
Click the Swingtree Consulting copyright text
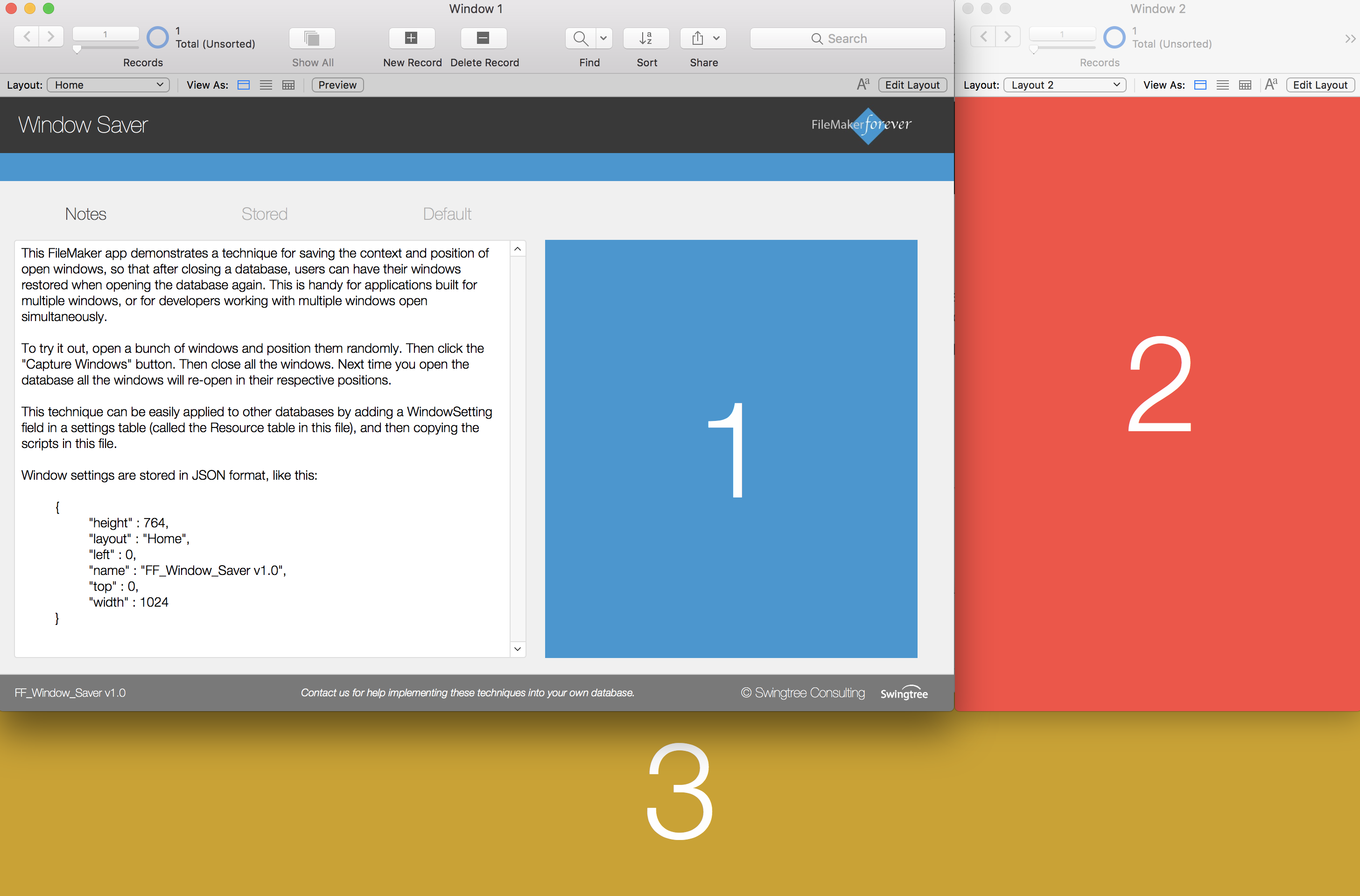coord(803,693)
